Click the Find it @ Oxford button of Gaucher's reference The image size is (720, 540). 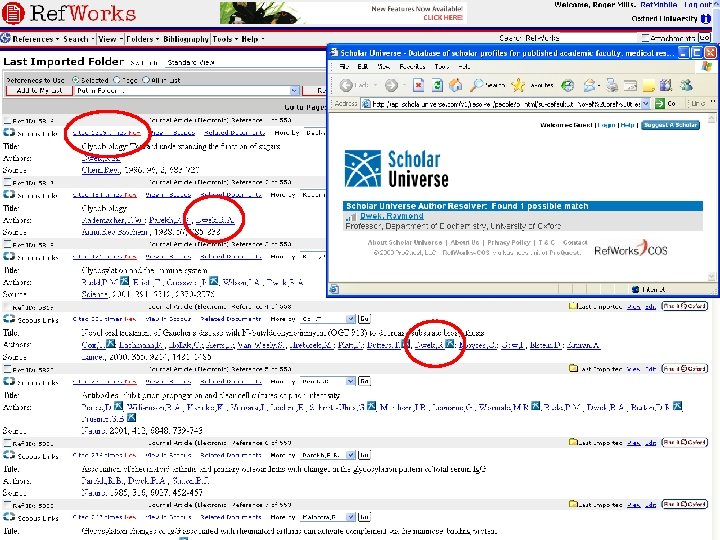(684, 306)
